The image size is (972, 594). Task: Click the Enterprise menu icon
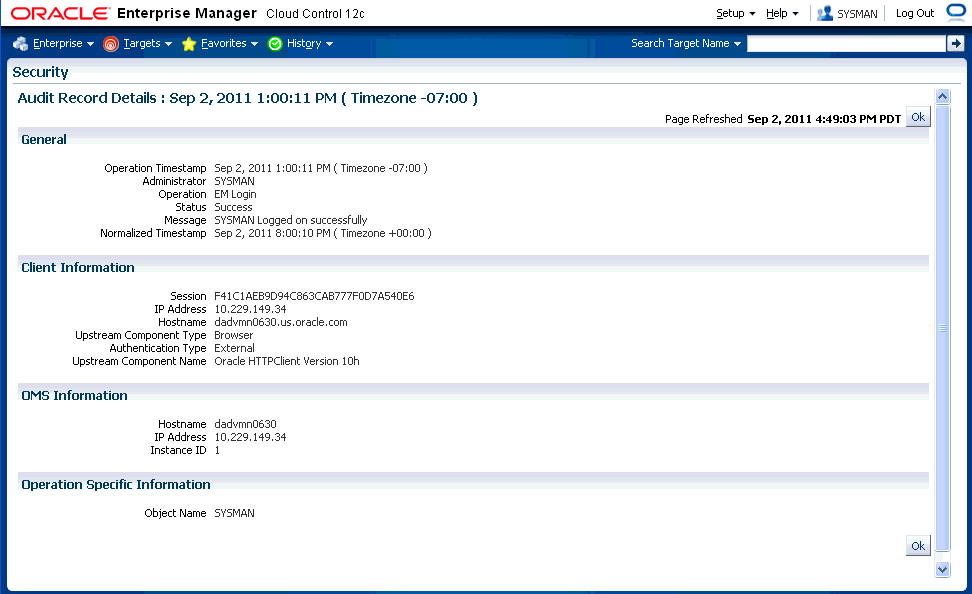[x=20, y=43]
